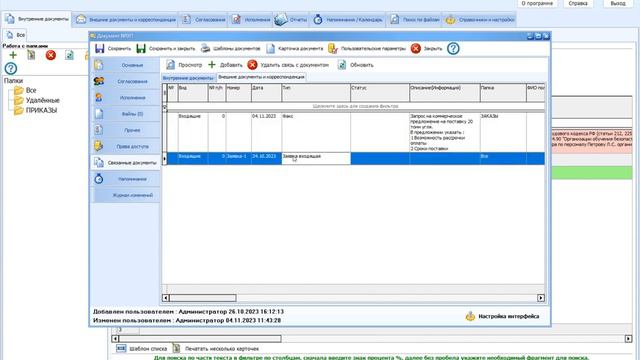Click right arrow of main window horizontal scrollbar
640x360 pixels.
click(x=628, y=339)
